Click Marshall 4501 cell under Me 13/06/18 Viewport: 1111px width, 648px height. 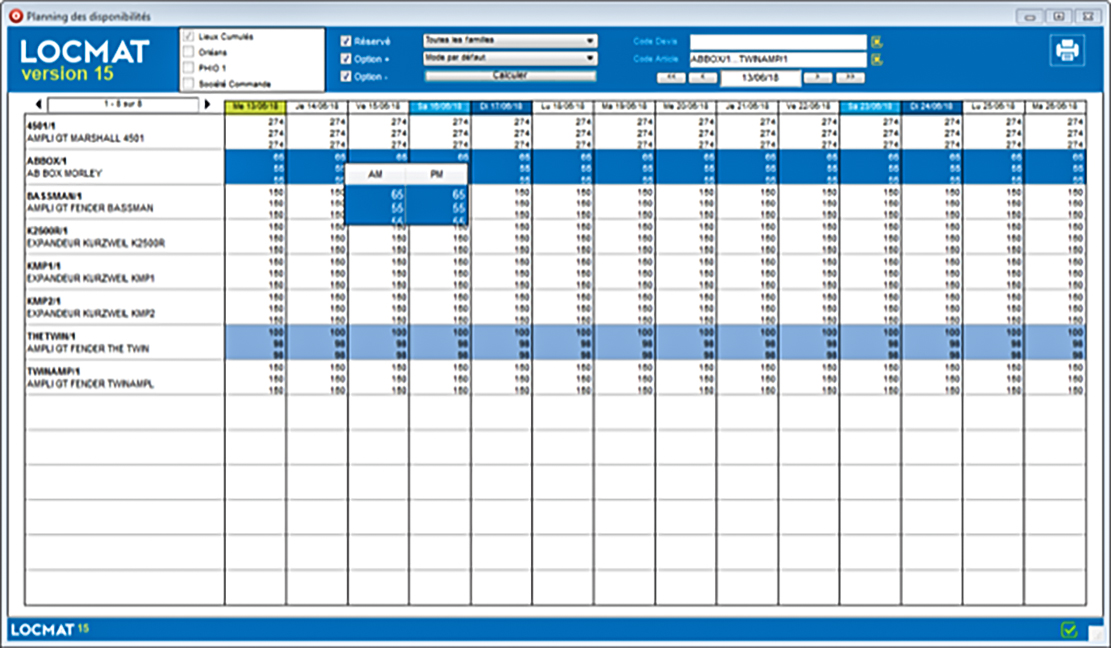[x=256, y=132]
